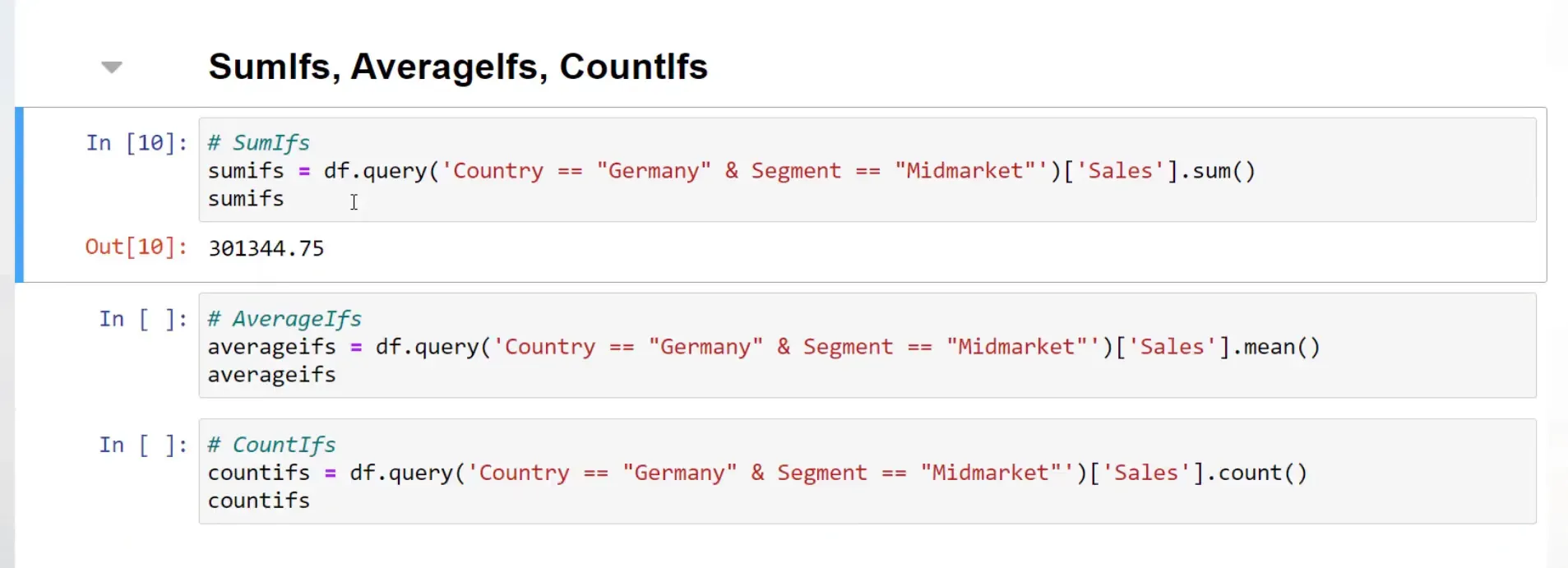Click the empty In [ ] prompt of AverageIfs cell

pyautogui.click(x=141, y=319)
